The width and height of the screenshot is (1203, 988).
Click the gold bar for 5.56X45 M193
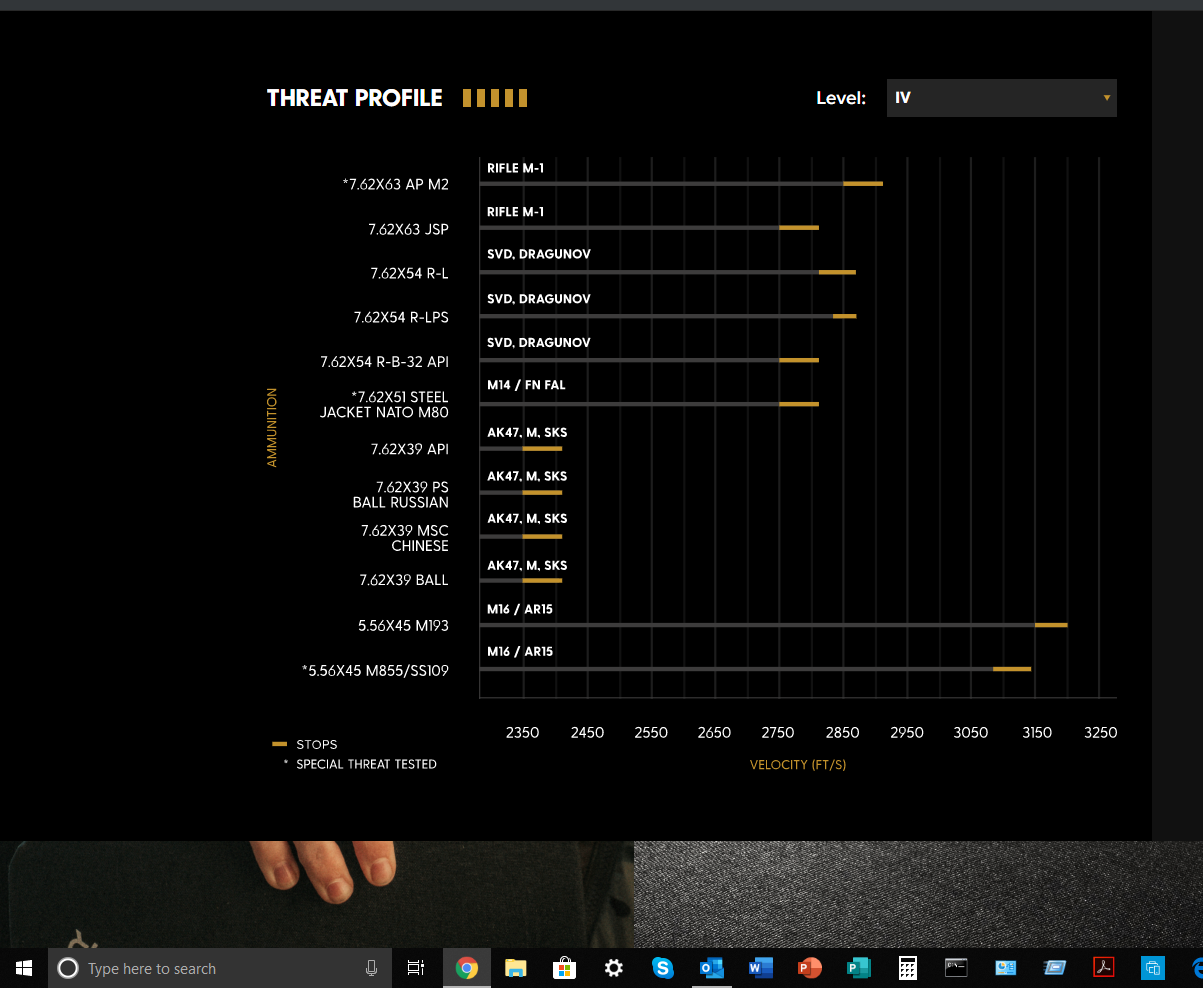pyautogui.click(x=1050, y=625)
